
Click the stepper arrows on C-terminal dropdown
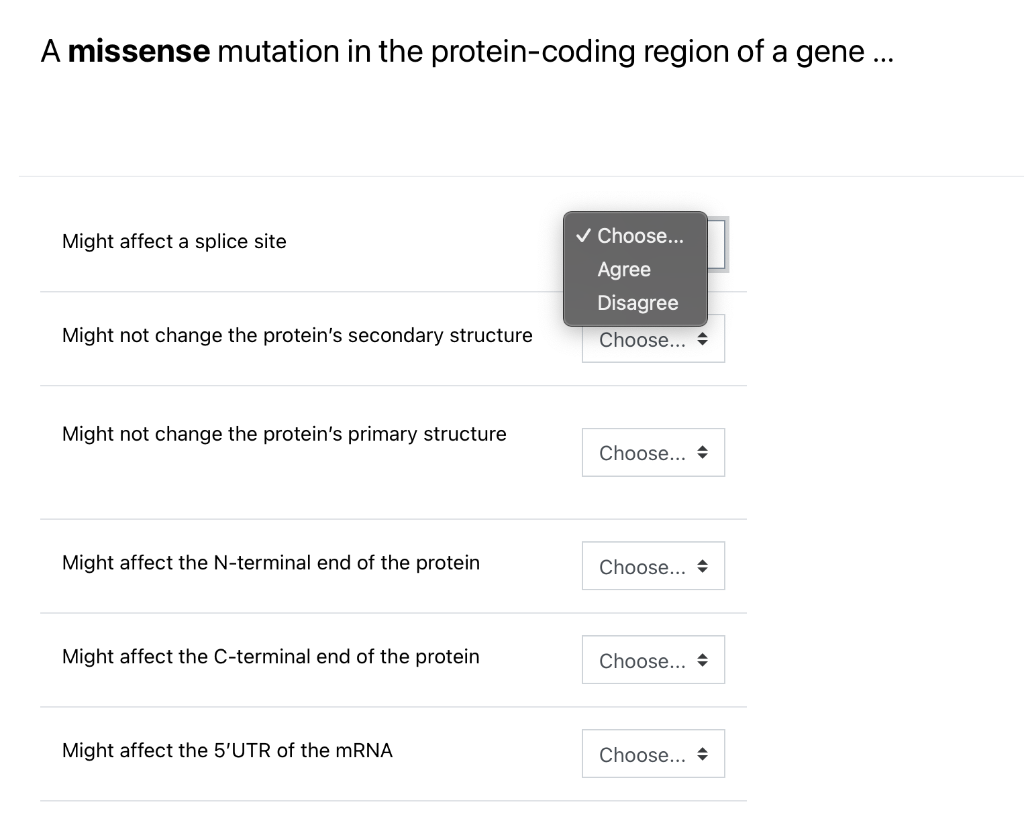[702, 659]
